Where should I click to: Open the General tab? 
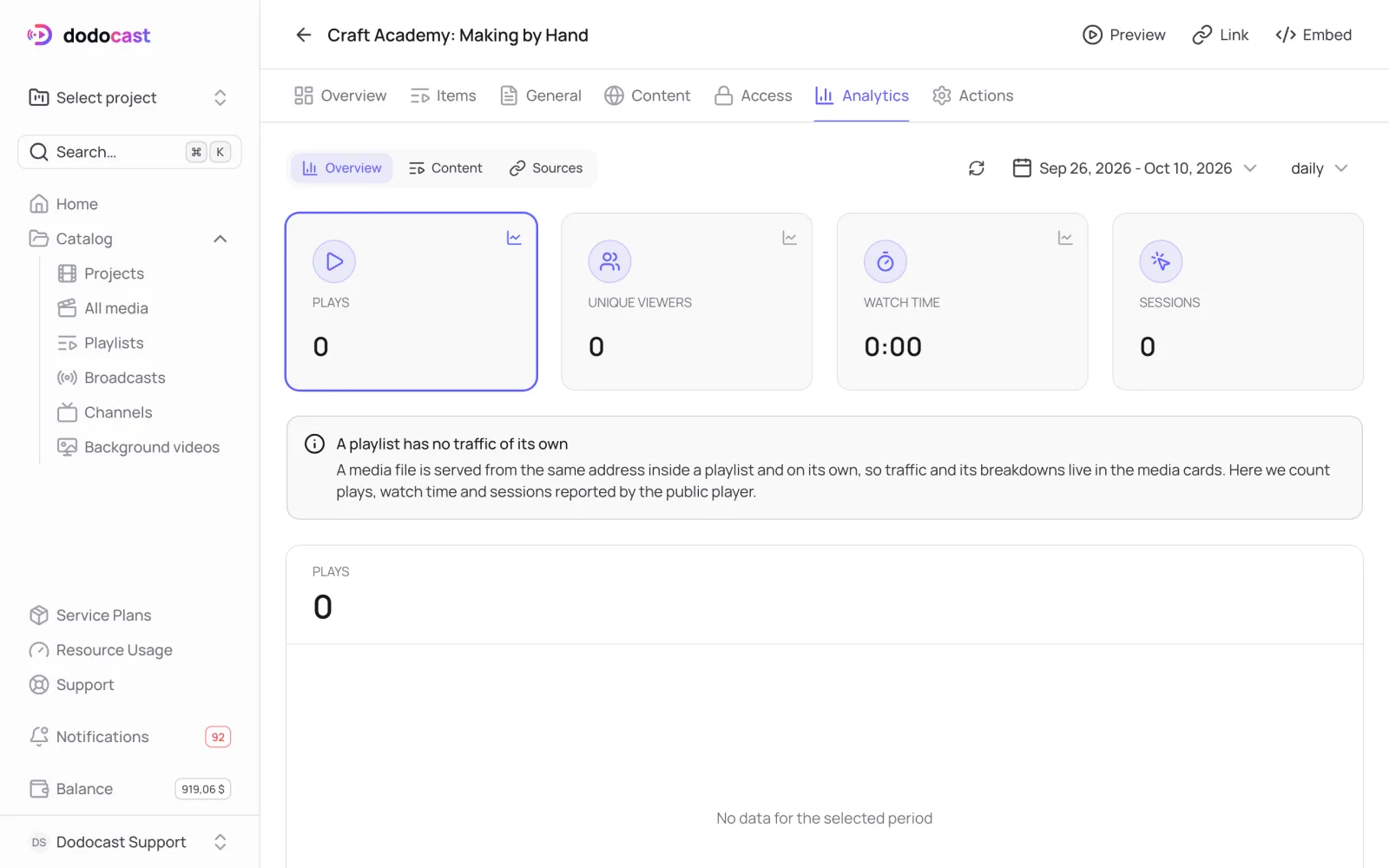click(x=541, y=95)
